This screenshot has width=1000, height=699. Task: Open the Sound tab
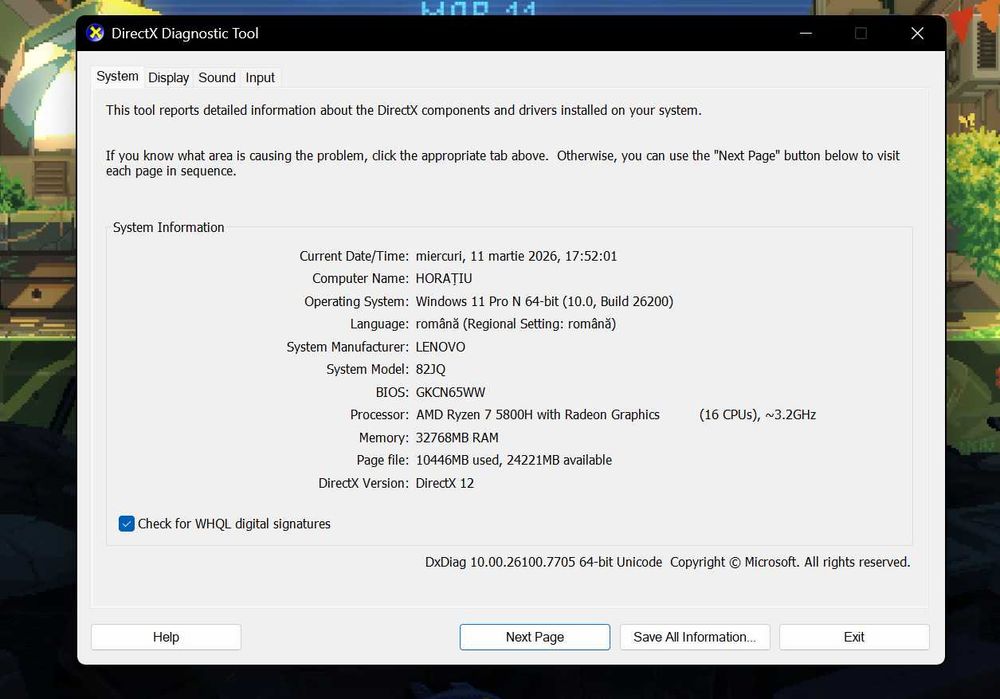tap(217, 78)
